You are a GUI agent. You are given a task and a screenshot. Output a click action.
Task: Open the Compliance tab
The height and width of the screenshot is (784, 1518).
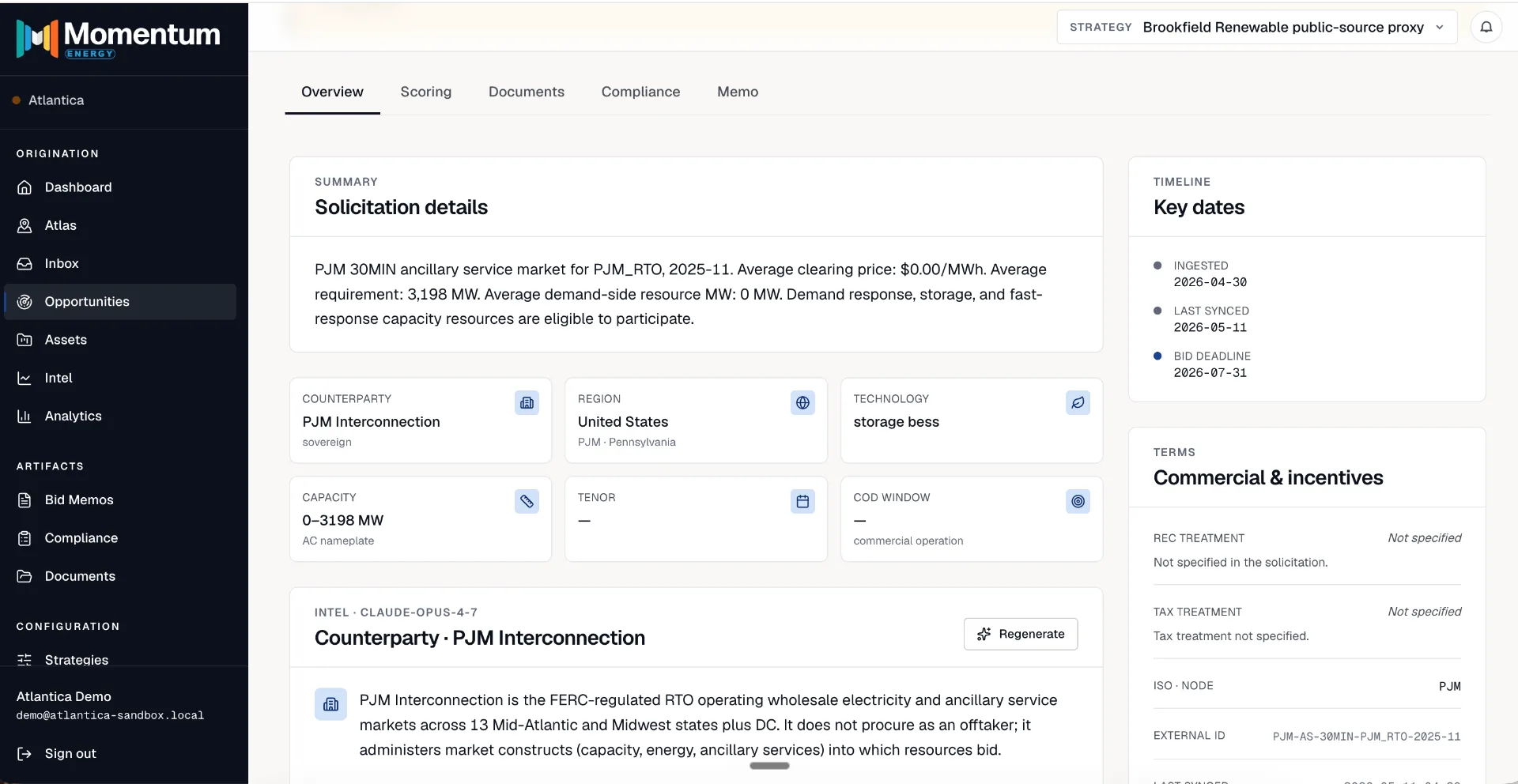(641, 92)
